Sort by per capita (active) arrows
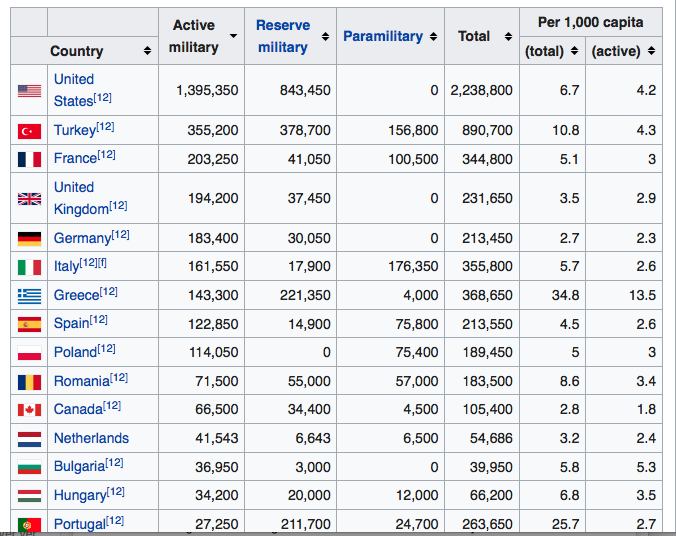The height and width of the screenshot is (536, 676). [651, 51]
